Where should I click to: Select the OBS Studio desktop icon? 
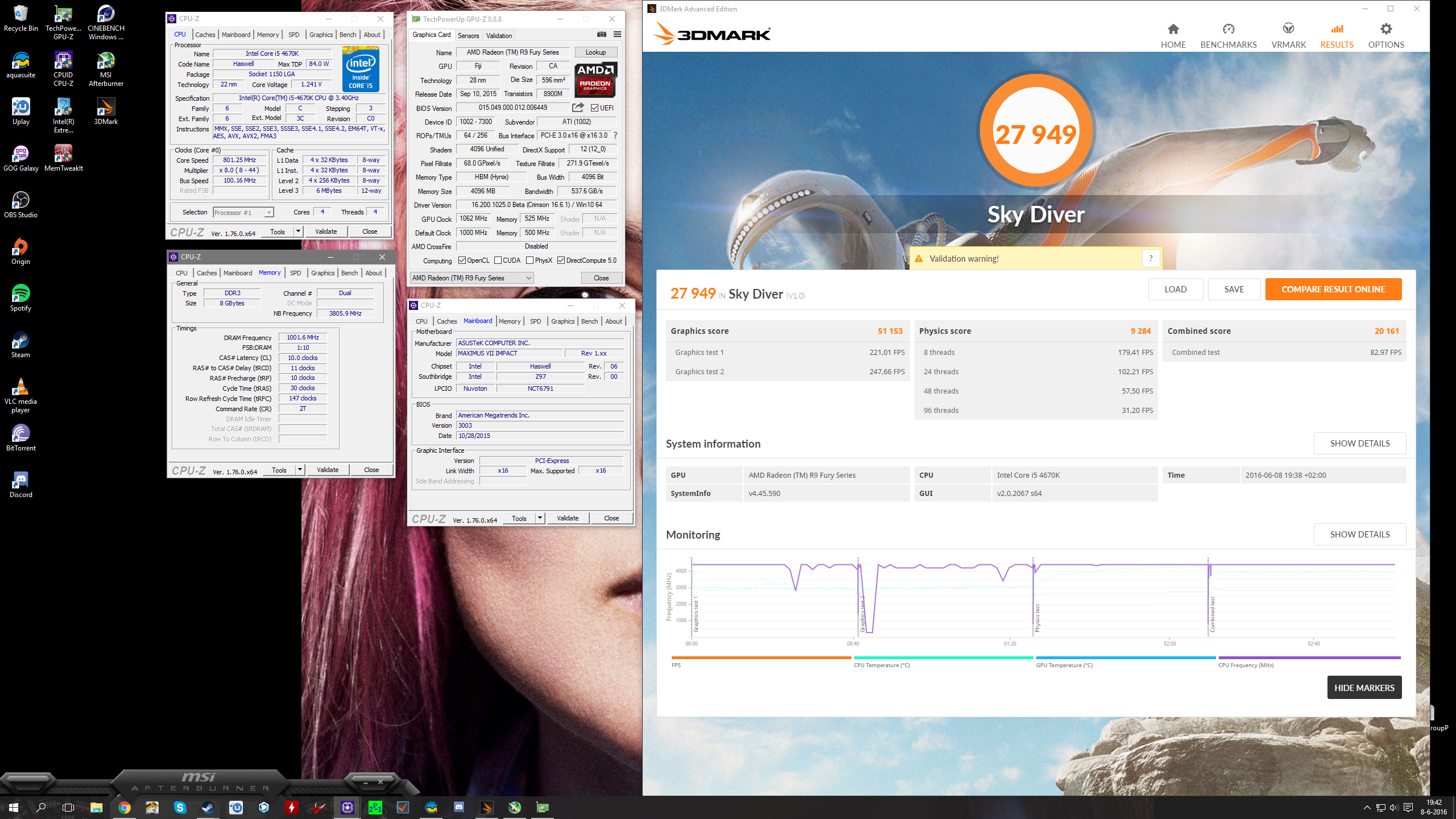click(20, 205)
